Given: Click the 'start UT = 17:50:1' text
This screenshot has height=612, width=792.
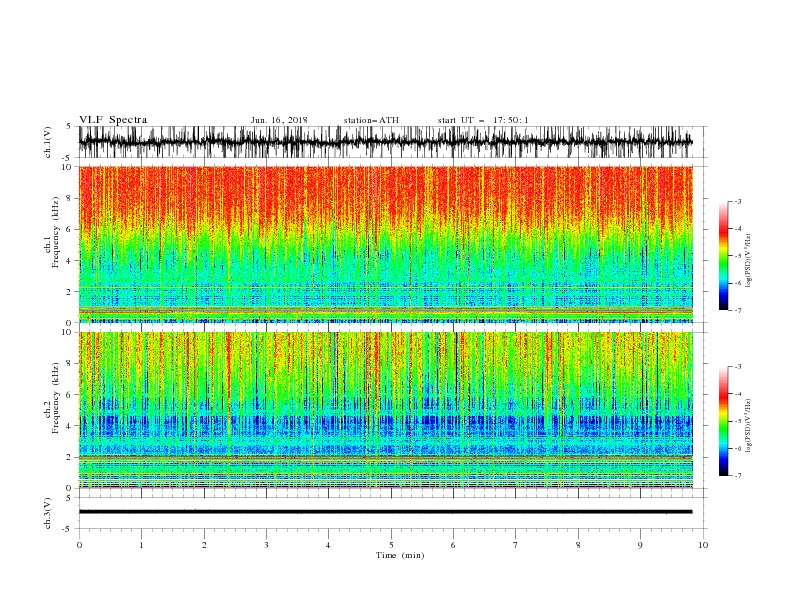Looking at the screenshot, I should (x=483, y=120).
